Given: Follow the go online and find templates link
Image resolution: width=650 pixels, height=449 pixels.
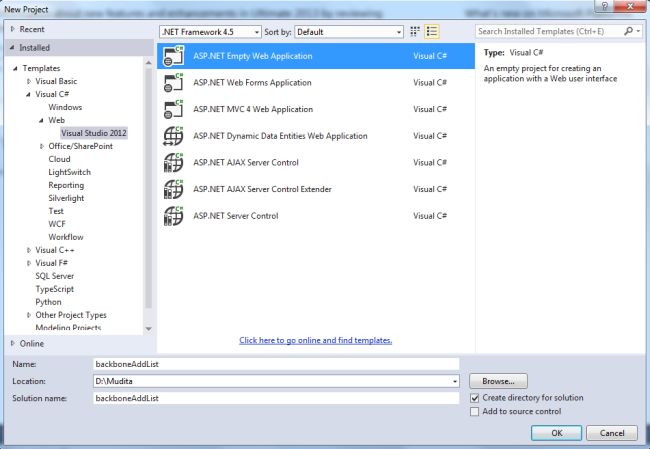Looking at the screenshot, I should click(315, 340).
